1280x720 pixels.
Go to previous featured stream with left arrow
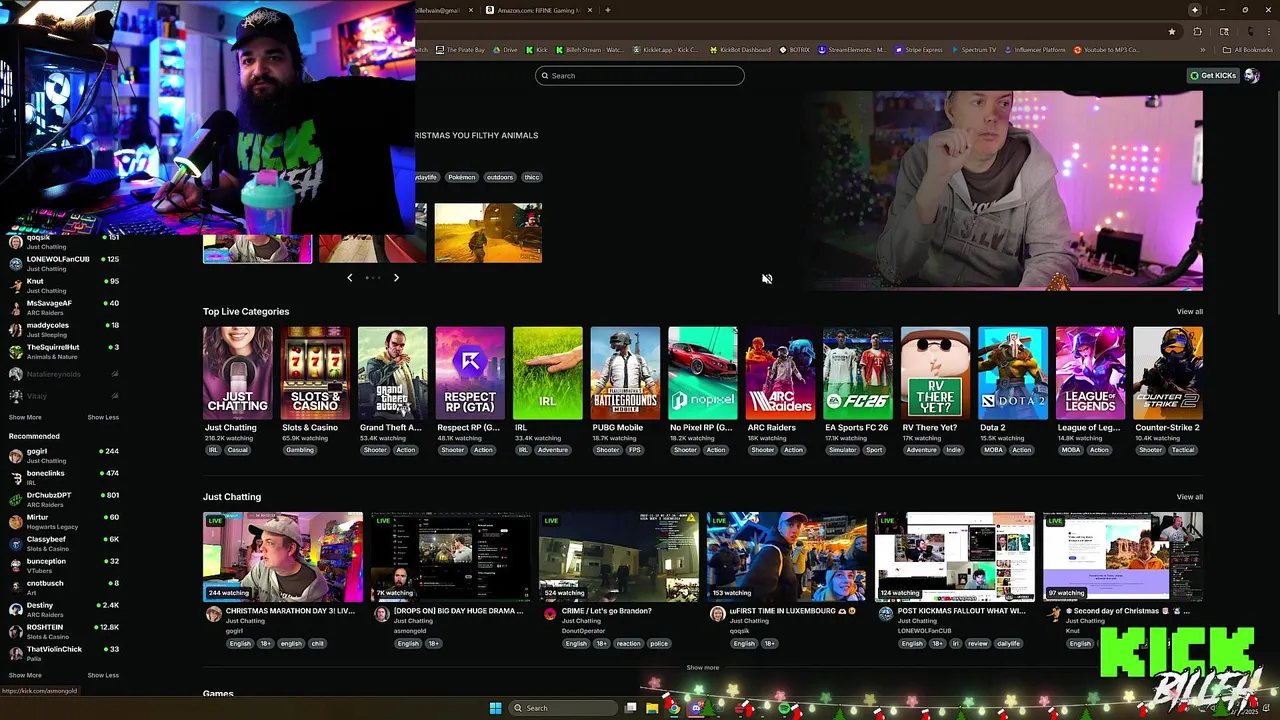click(x=349, y=278)
